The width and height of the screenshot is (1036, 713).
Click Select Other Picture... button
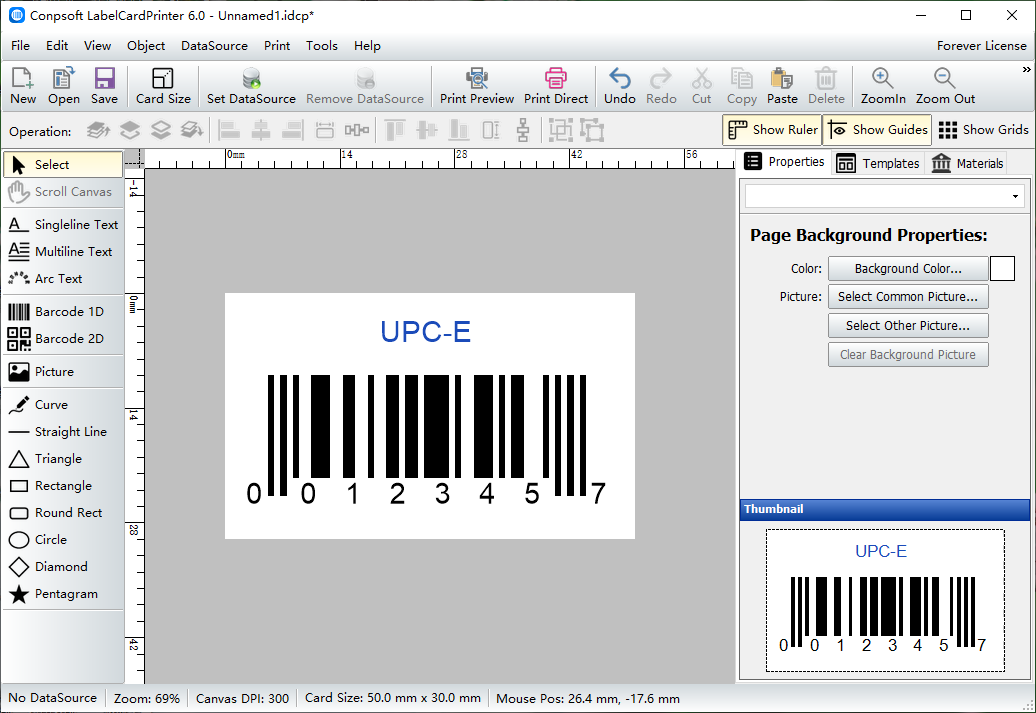908,326
